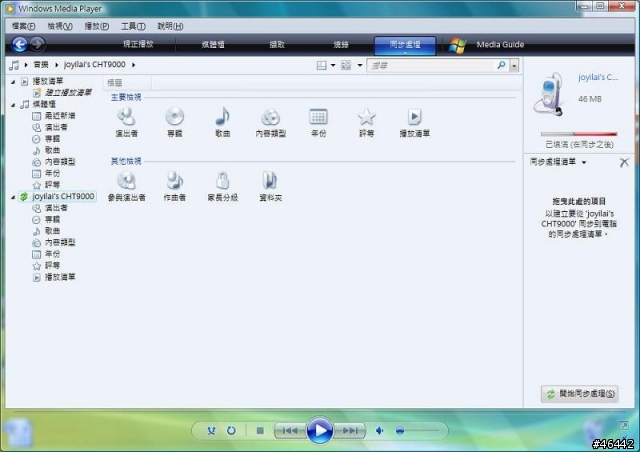Mute the player volume
Viewport: 640px width, 452px height.
click(x=380, y=431)
